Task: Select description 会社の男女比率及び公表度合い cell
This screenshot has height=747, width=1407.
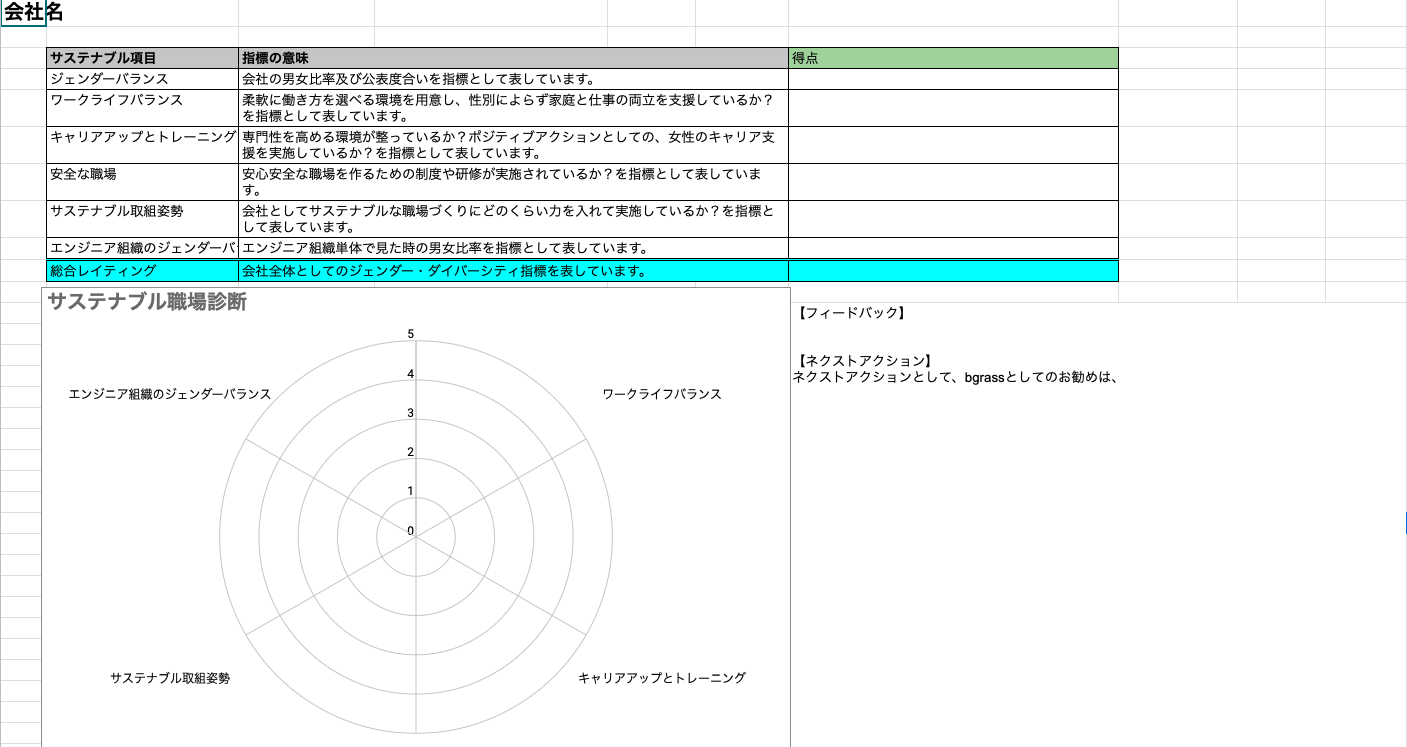Action: tap(514, 79)
